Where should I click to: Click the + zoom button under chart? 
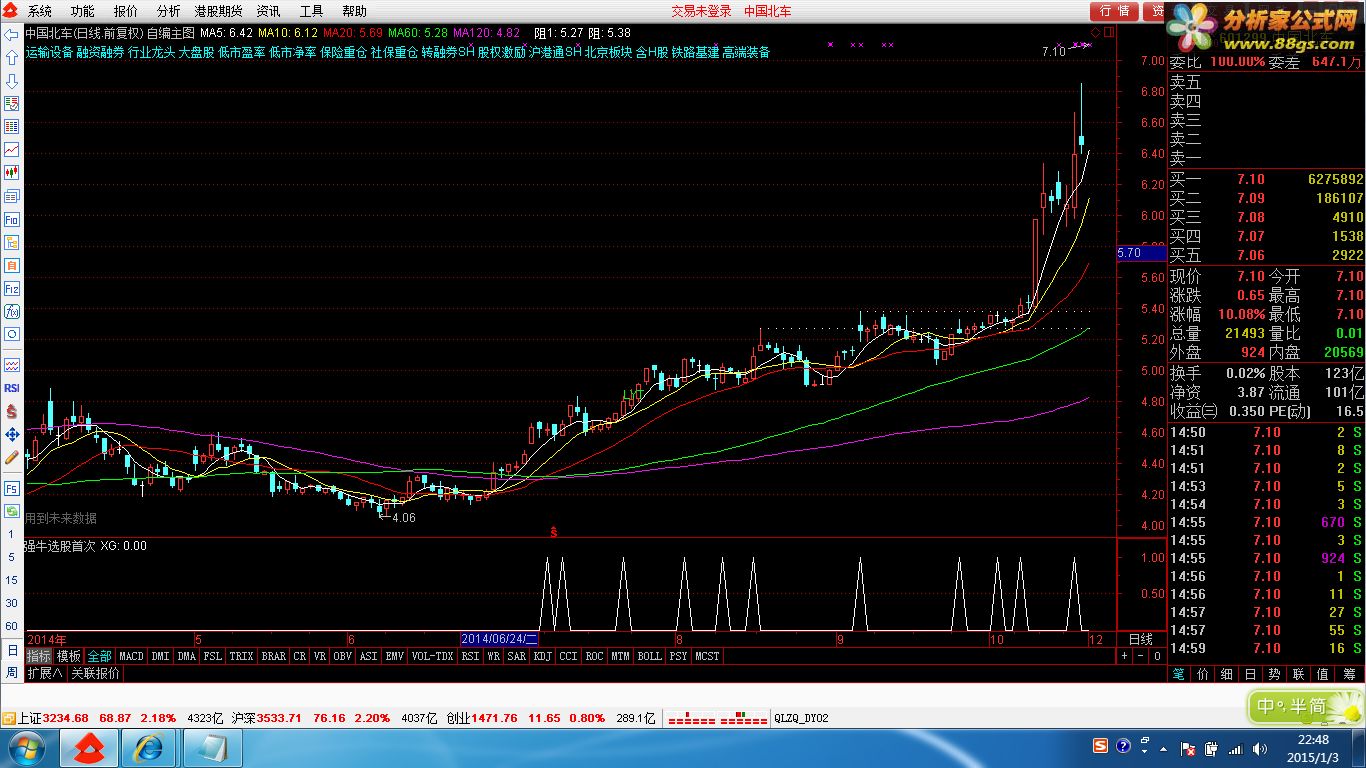pos(1124,656)
